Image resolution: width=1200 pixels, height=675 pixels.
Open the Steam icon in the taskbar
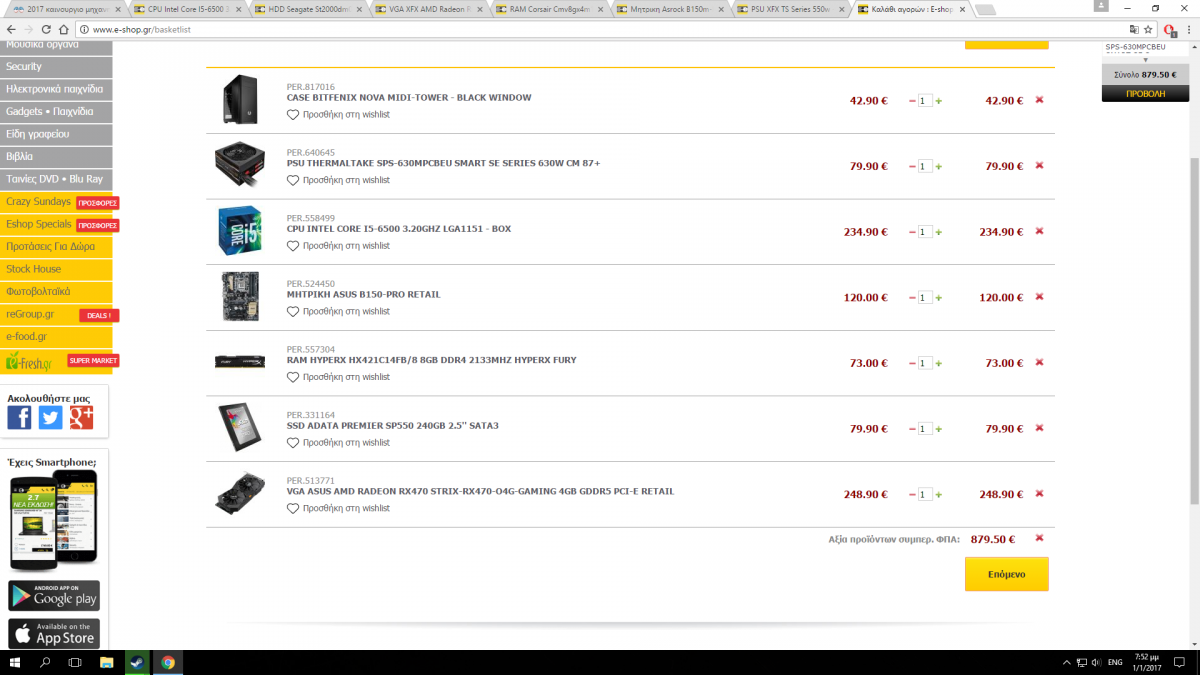click(136, 662)
